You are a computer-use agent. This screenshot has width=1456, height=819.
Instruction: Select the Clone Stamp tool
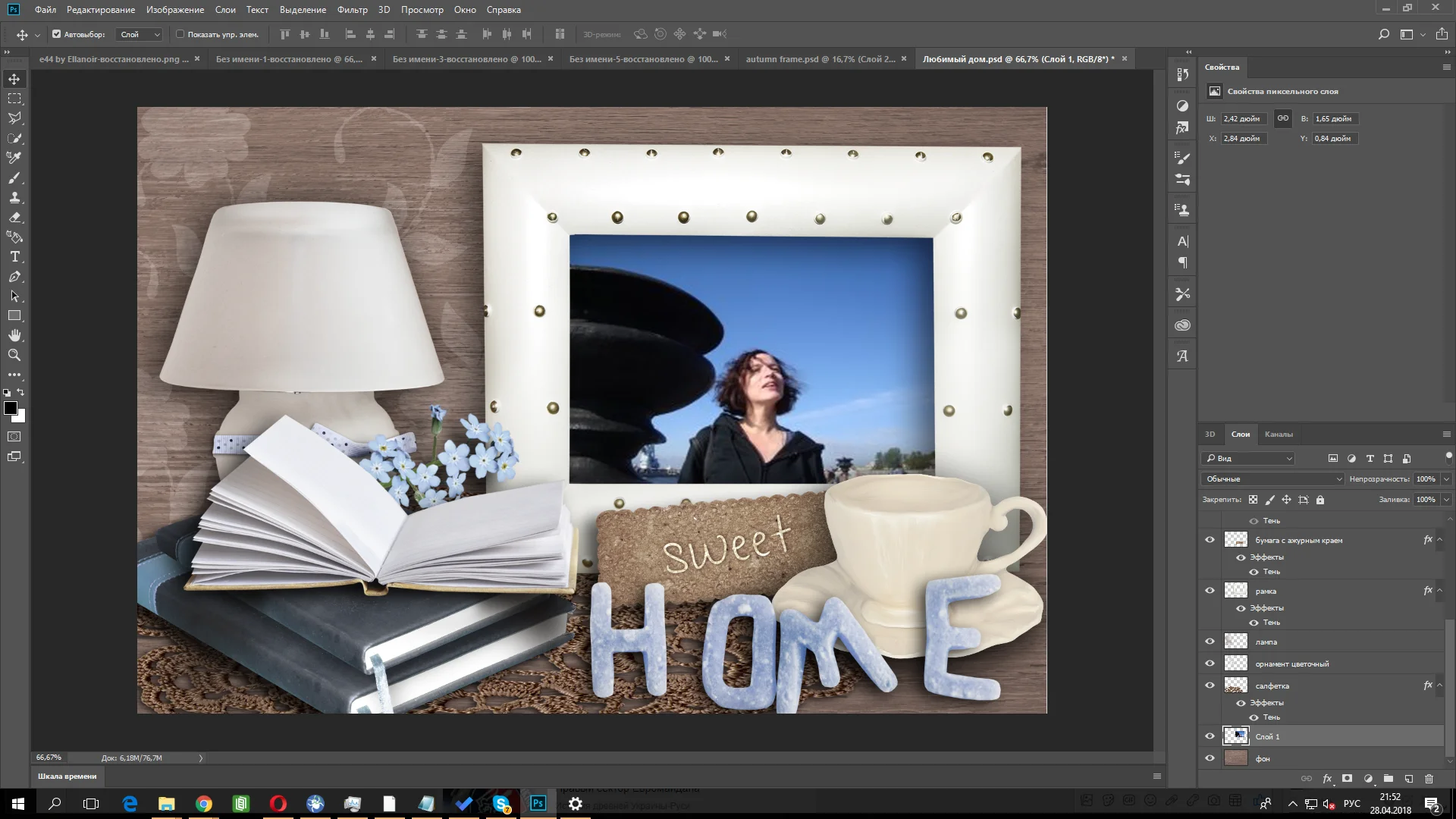point(14,198)
